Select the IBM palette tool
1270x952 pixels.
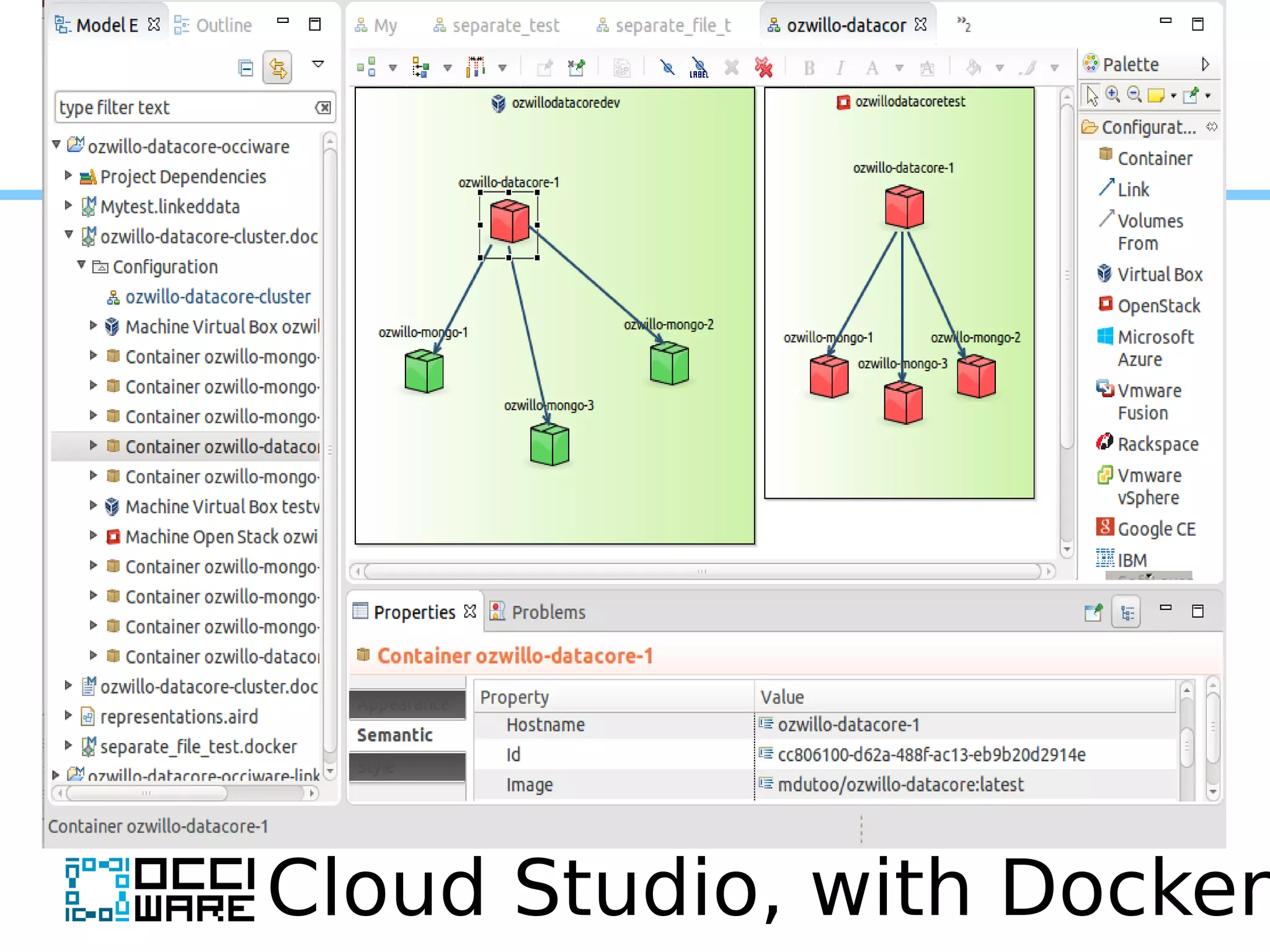point(1122,559)
